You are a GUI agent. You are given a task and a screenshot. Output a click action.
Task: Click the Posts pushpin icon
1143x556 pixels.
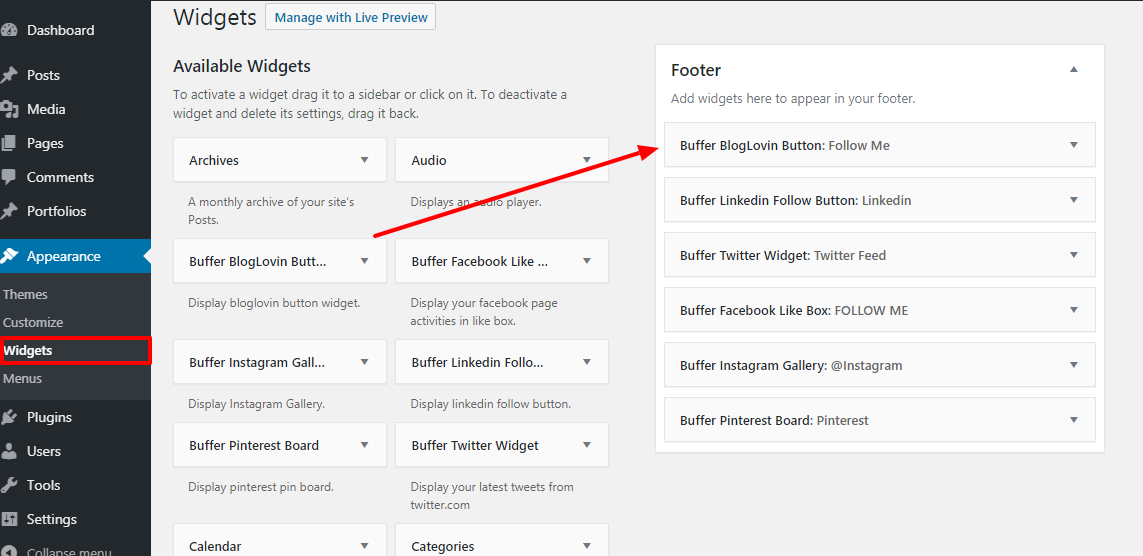(9, 75)
